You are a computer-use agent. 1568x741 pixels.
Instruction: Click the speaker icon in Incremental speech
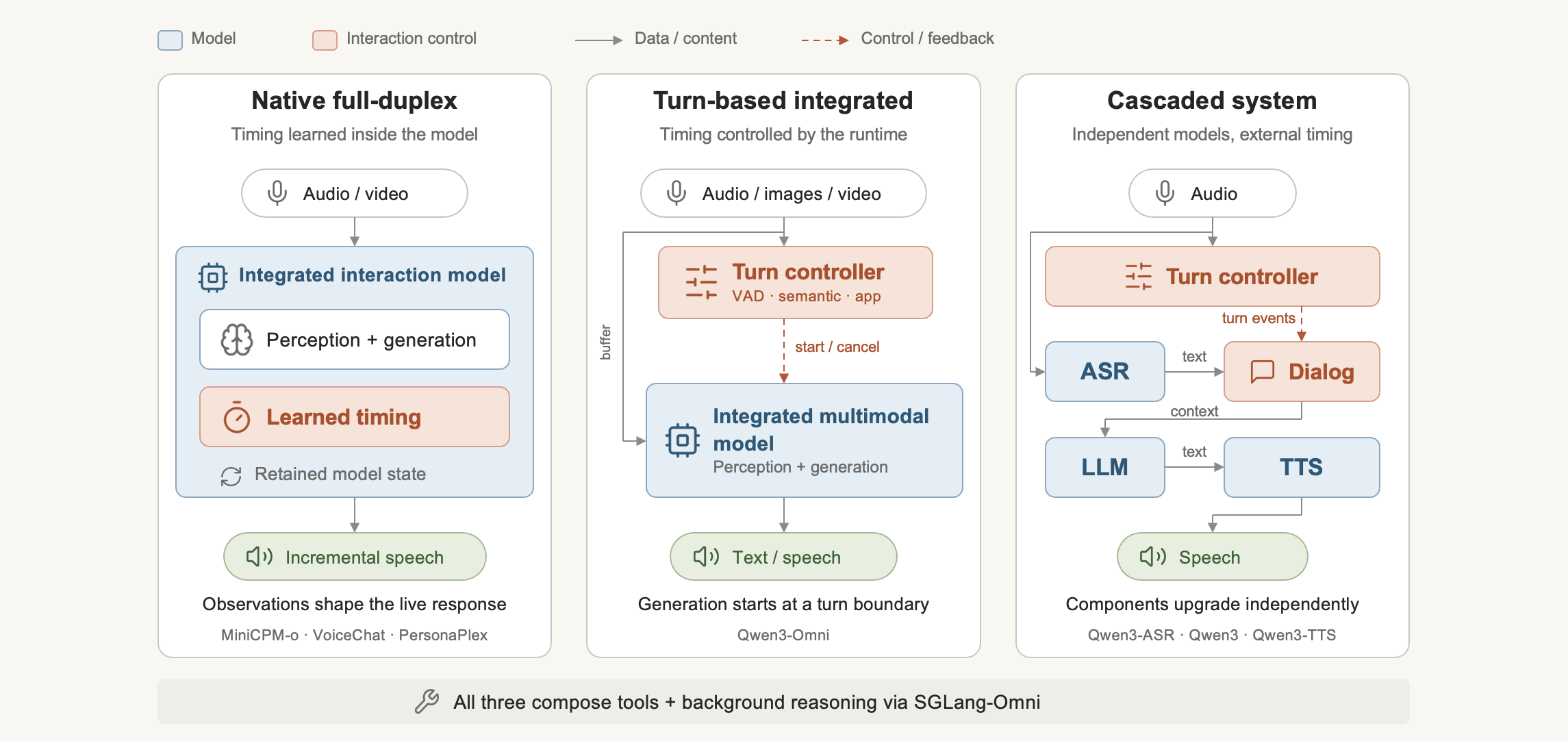point(260,557)
